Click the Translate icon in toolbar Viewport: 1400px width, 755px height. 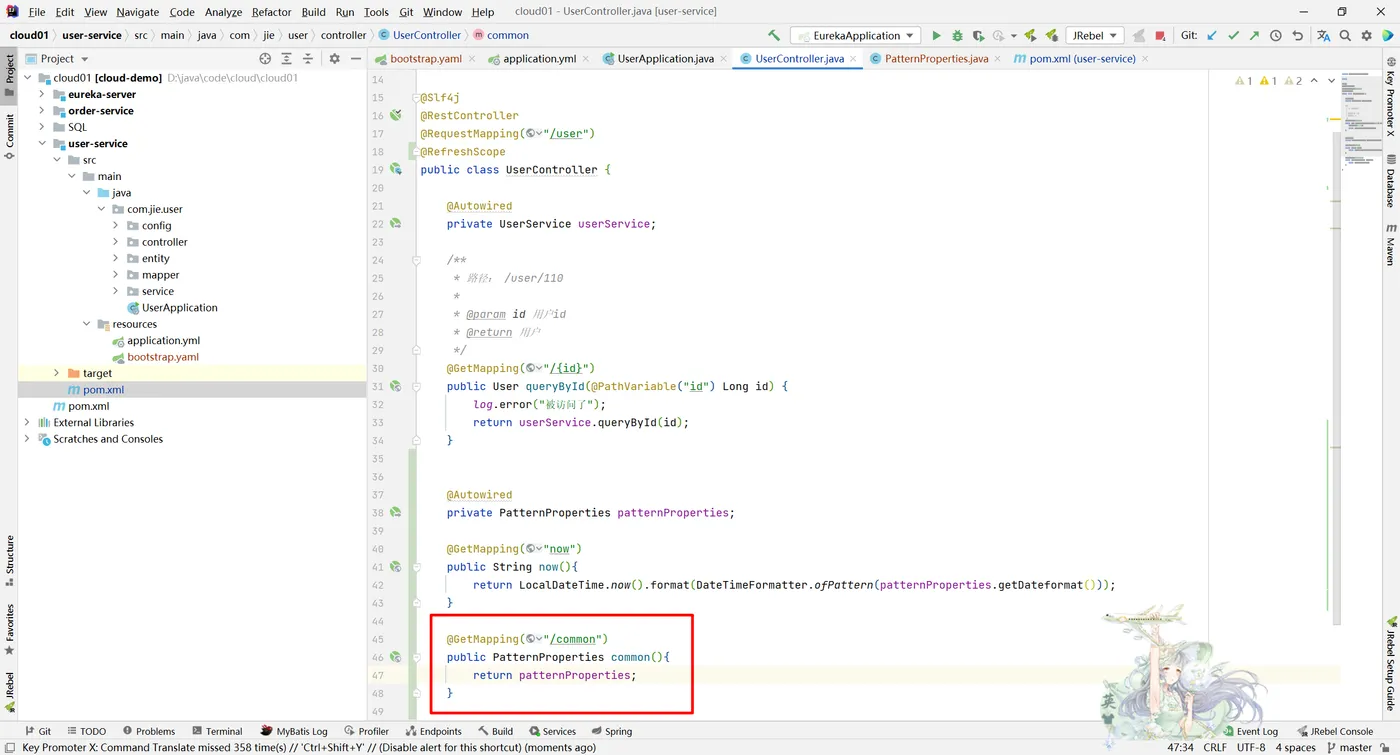[1323, 35]
